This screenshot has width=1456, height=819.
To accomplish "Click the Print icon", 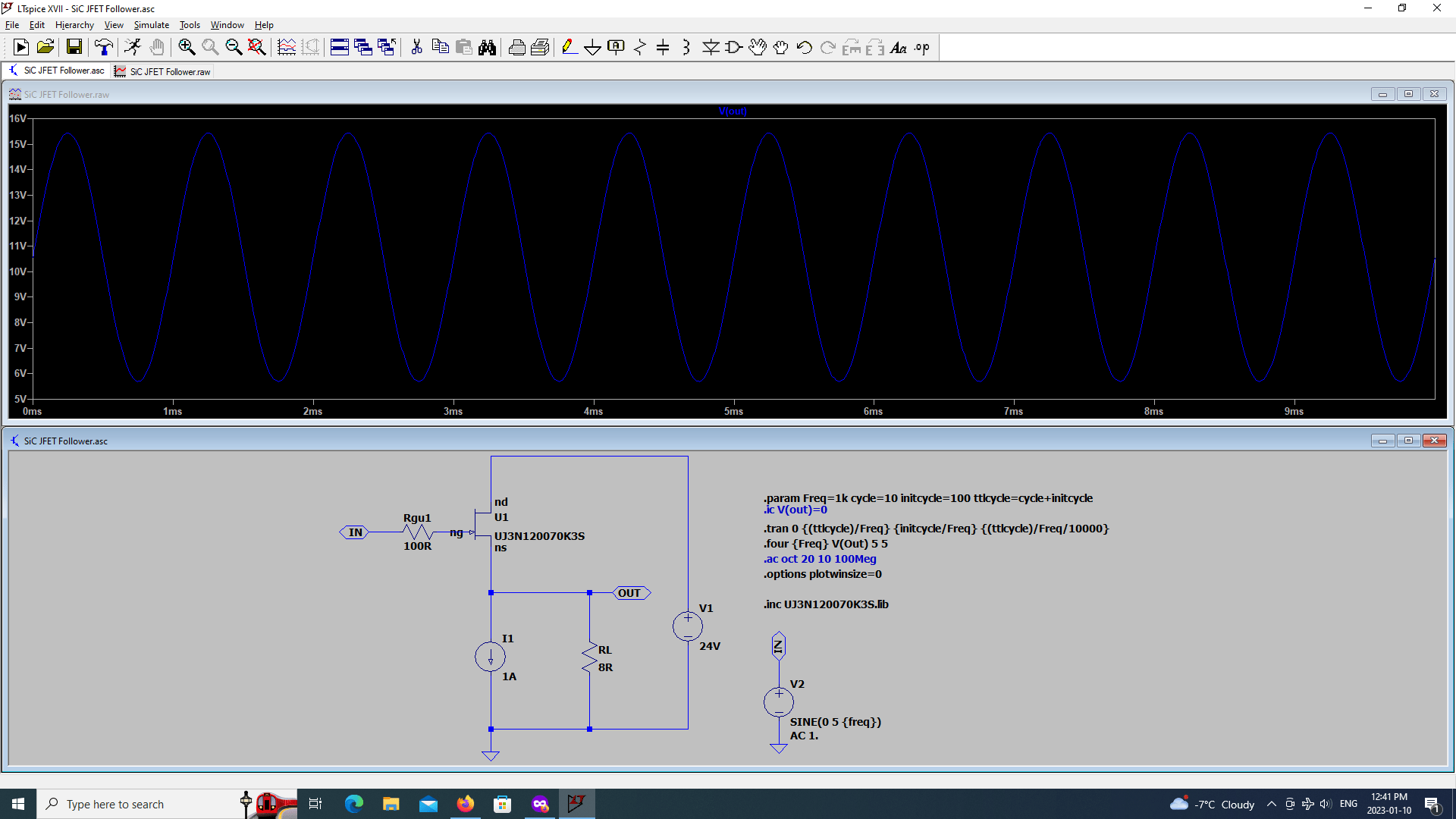I will point(516,48).
